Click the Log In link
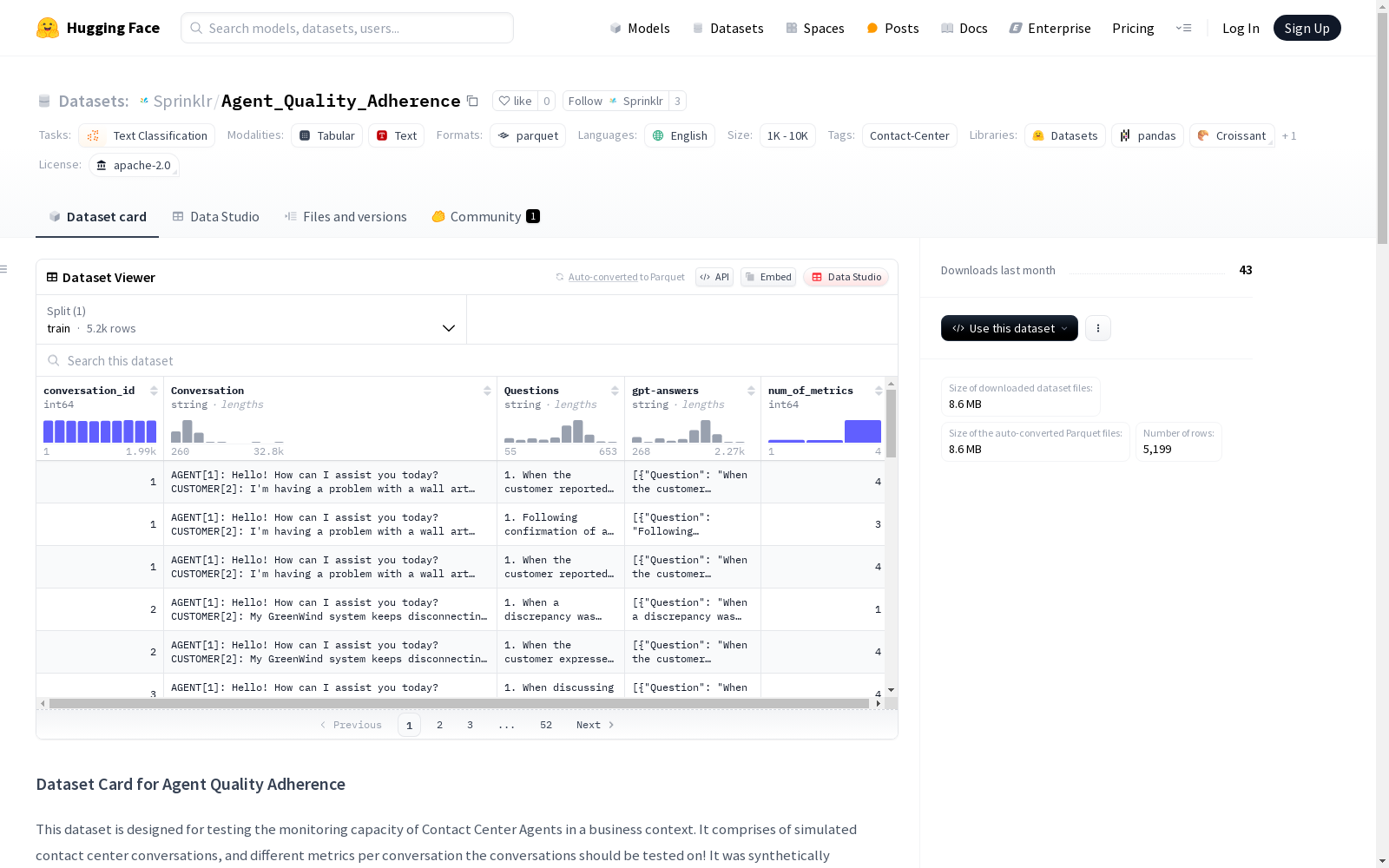1389x868 pixels. pos(1241,28)
